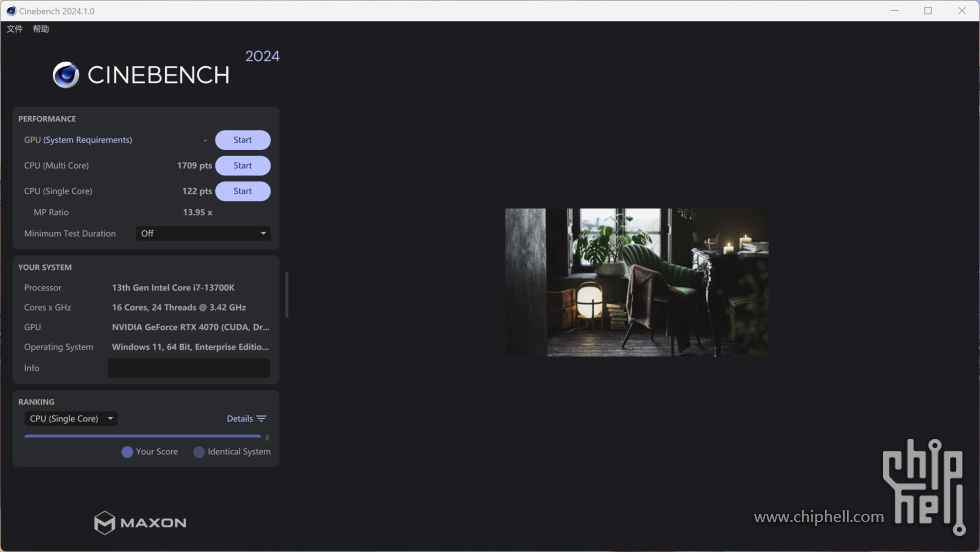The height and width of the screenshot is (552, 980).
Task: Click the Cinebench title bar app icon
Action: coord(11,11)
